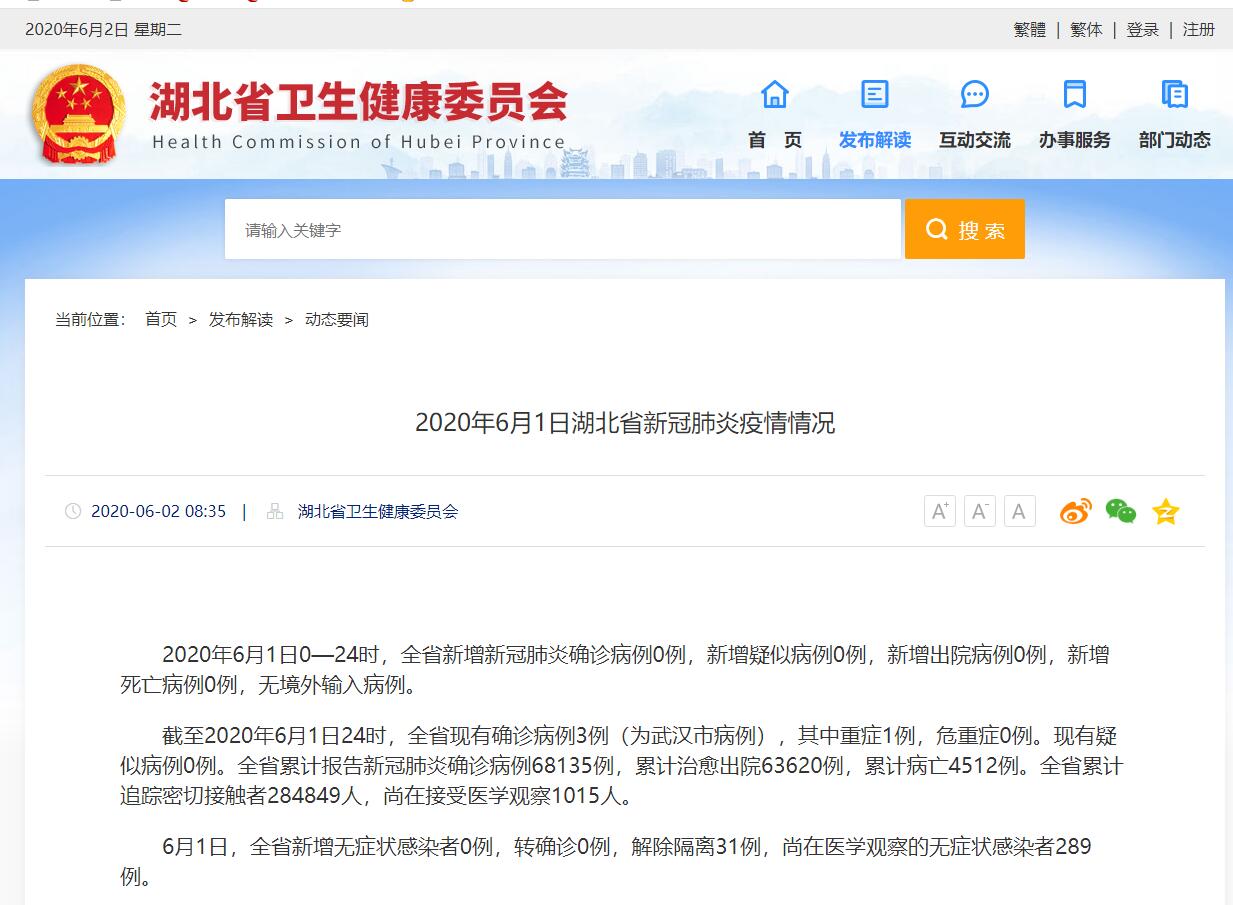
Task: Share the article to Weibo
Action: pyautogui.click(x=1076, y=512)
